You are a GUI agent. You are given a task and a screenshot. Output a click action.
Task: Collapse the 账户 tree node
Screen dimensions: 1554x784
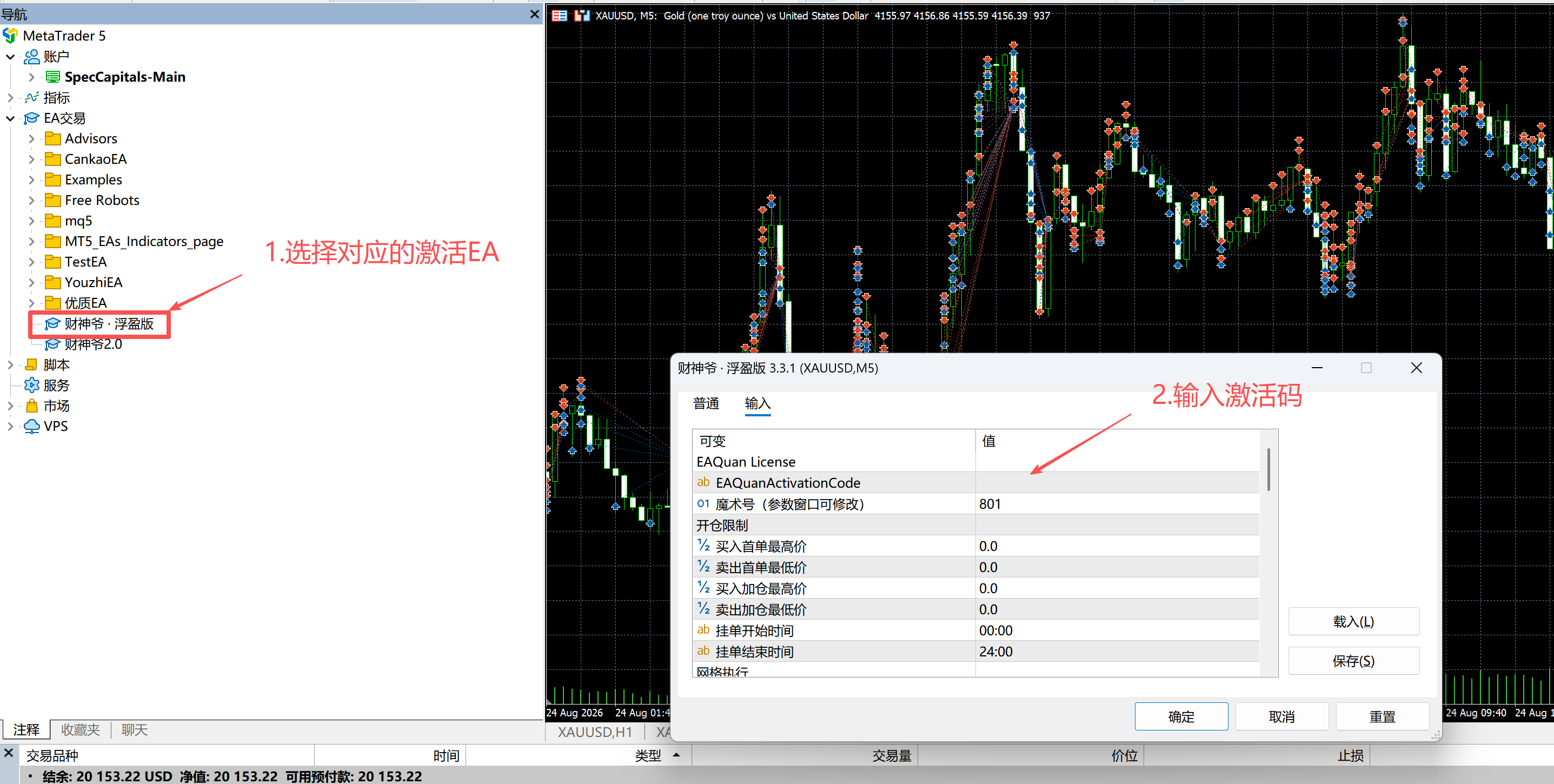10,57
